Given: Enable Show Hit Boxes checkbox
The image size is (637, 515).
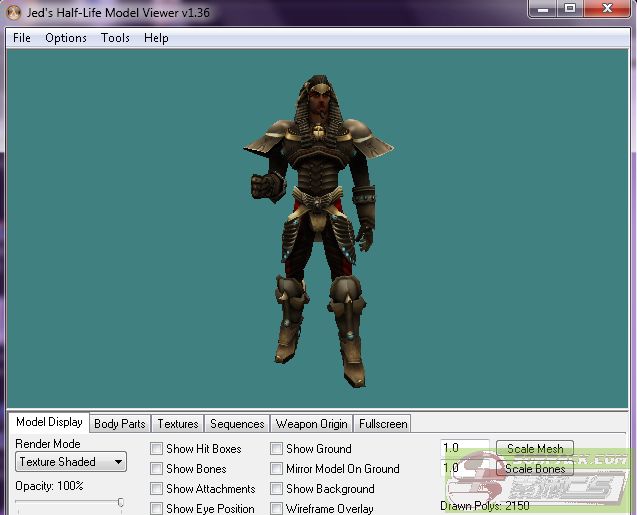Looking at the screenshot, I should point(156,448).
